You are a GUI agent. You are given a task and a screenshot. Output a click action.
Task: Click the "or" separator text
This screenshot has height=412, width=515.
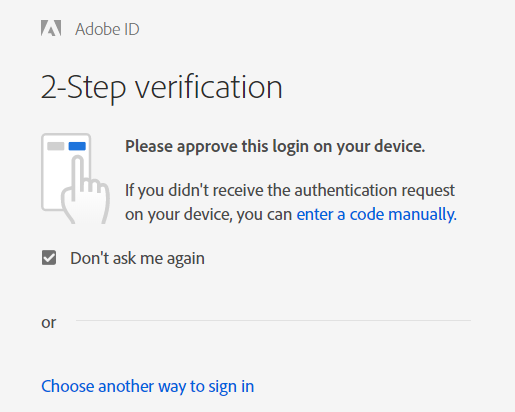[x=49, y=323]
